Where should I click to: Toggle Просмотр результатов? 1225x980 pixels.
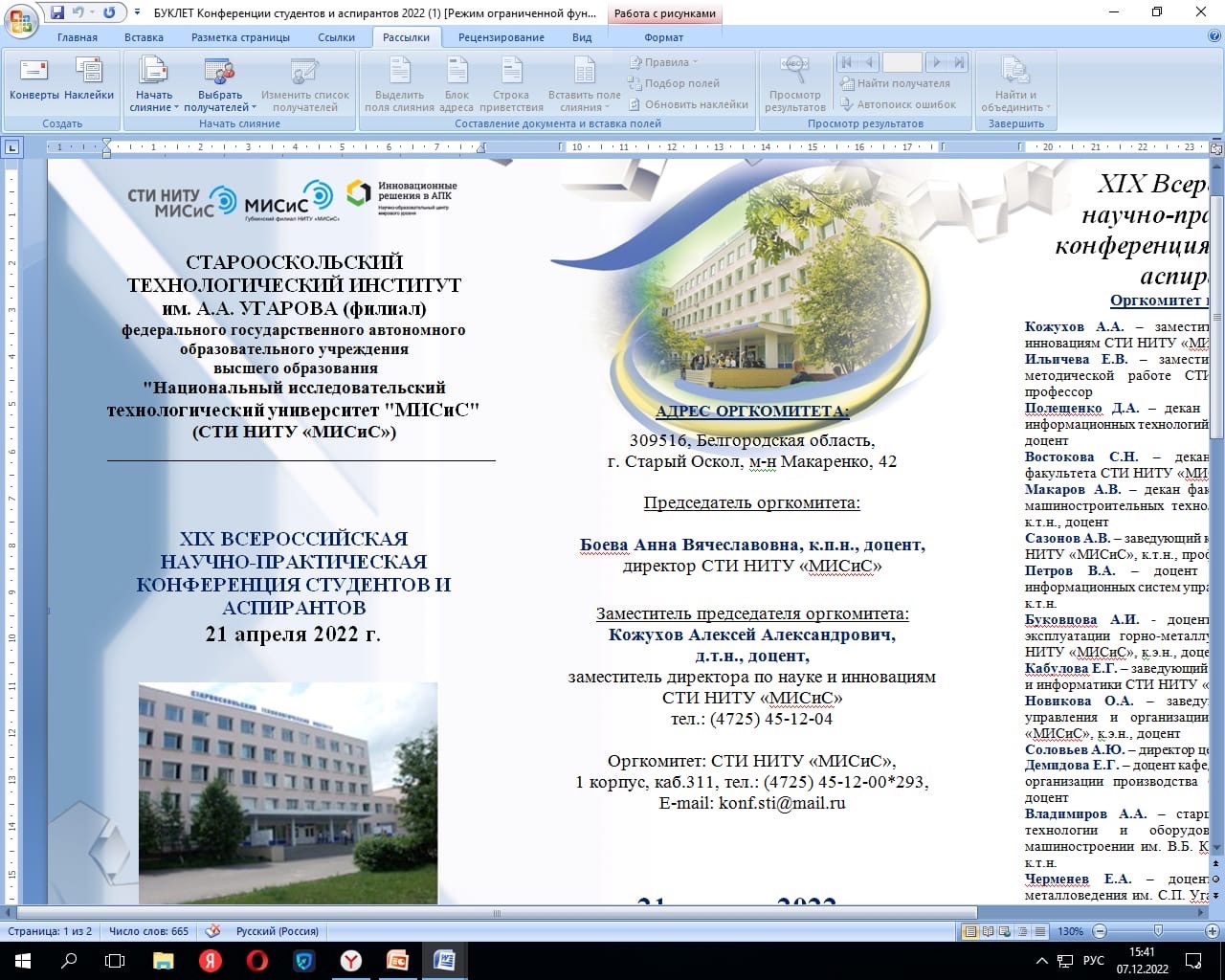tap(794, 84)
